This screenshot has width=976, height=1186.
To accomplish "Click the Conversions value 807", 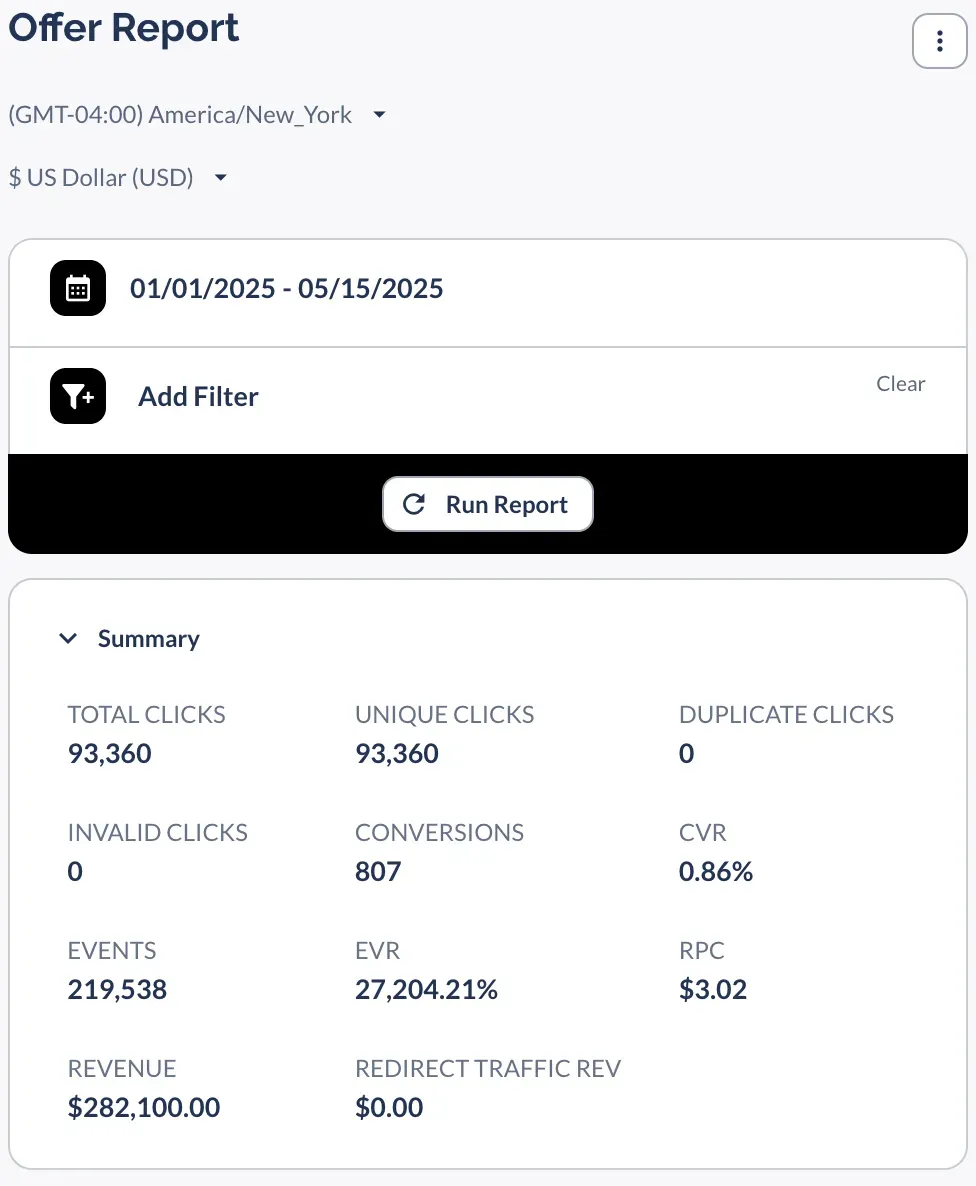I will click(378, 871).
